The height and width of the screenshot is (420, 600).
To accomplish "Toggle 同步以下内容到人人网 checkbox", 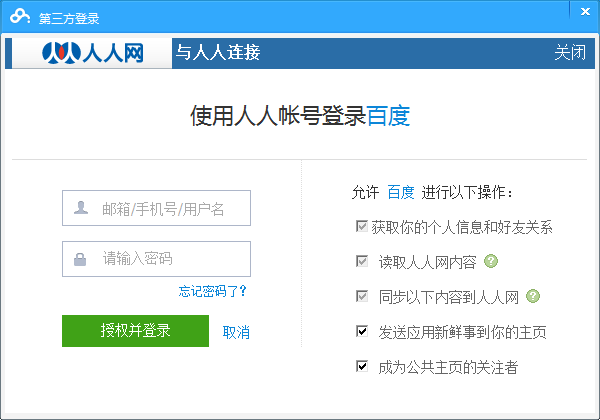I will click(362, 296).
